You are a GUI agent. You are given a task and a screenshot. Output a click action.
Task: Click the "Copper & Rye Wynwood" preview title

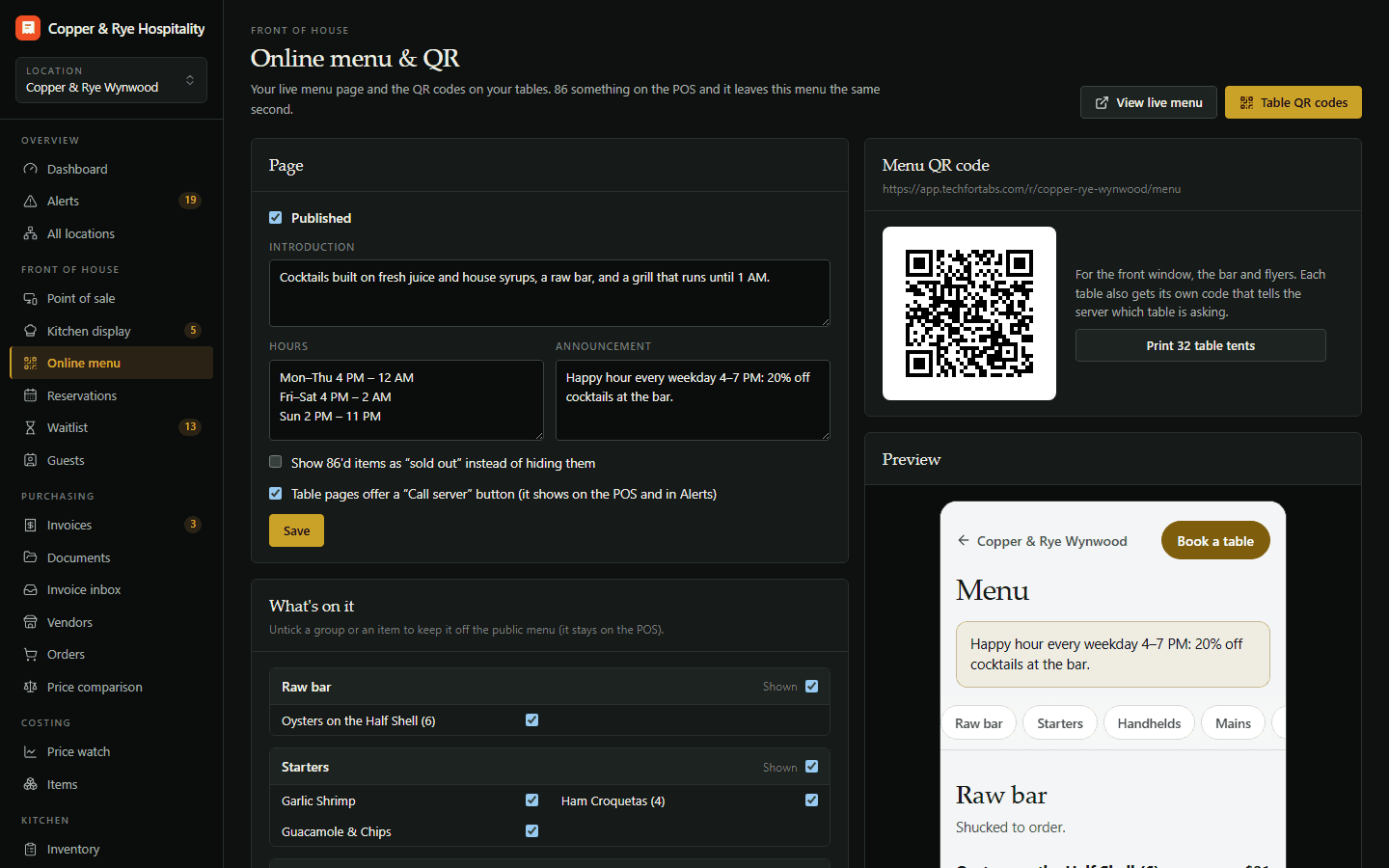pyautogui.click(x=1051, y=541)
